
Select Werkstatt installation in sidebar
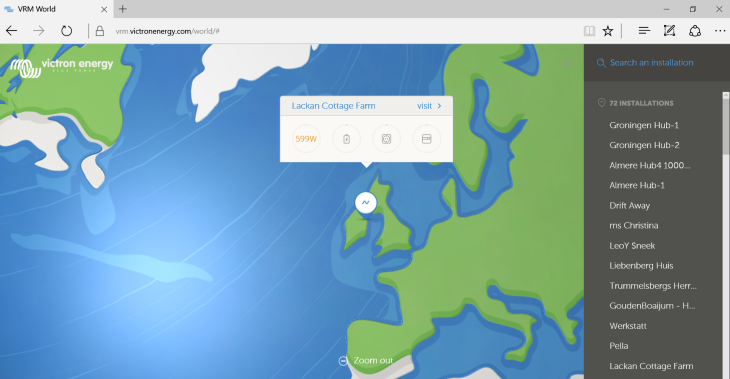pyautogui.click(x=628, y=326)
